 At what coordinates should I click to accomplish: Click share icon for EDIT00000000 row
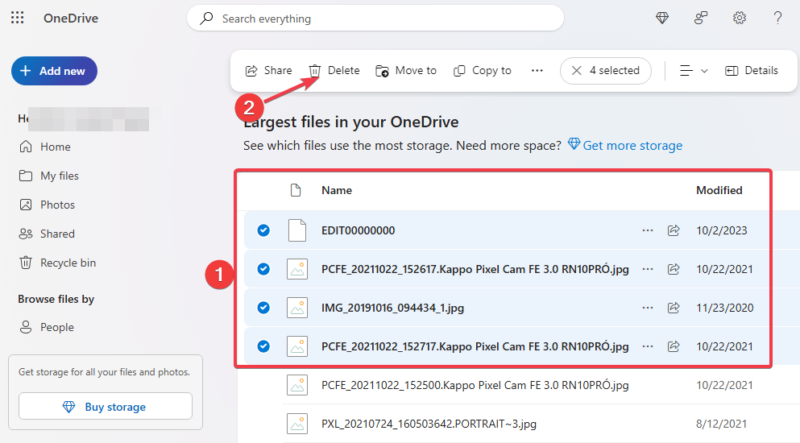[673, 230]
